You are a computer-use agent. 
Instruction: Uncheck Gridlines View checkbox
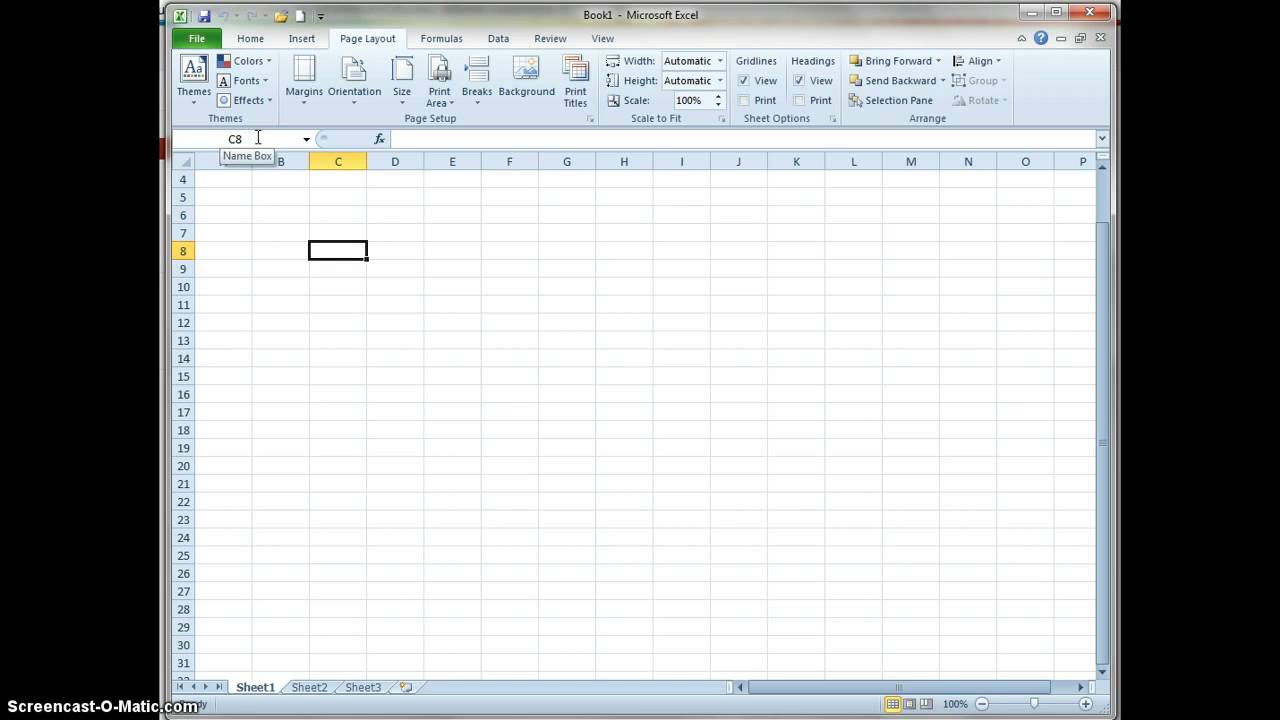click(x=744, y=81)
